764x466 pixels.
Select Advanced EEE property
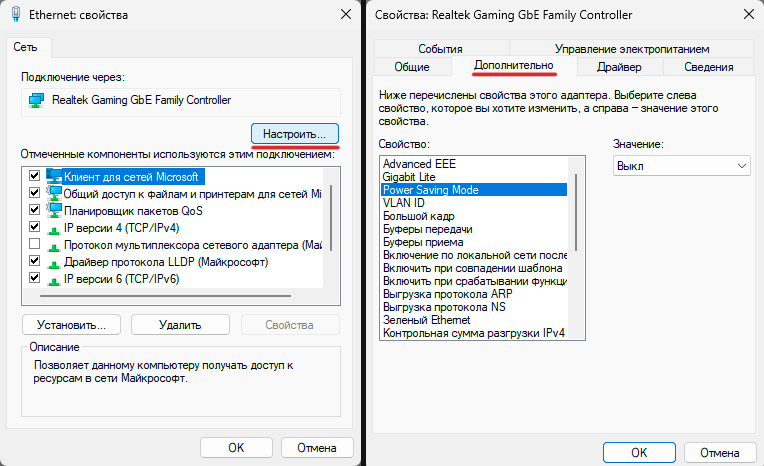(474, 164)
